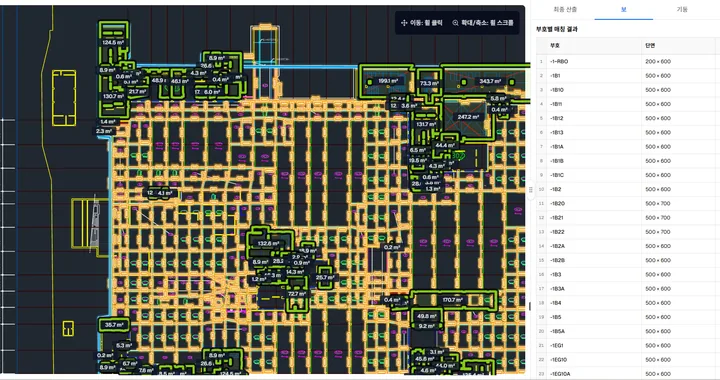
Task: Select the cell reading exactly -1EG10
Action: pyautogui.click(x=593, y=360)
